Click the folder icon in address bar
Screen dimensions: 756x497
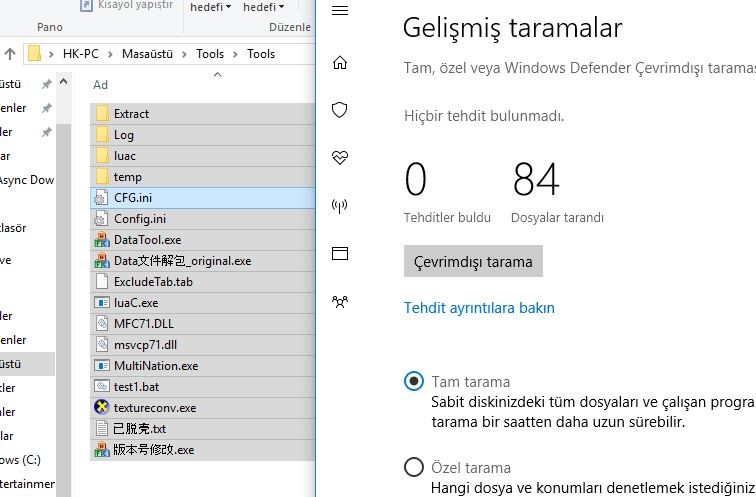pos(34,54)
